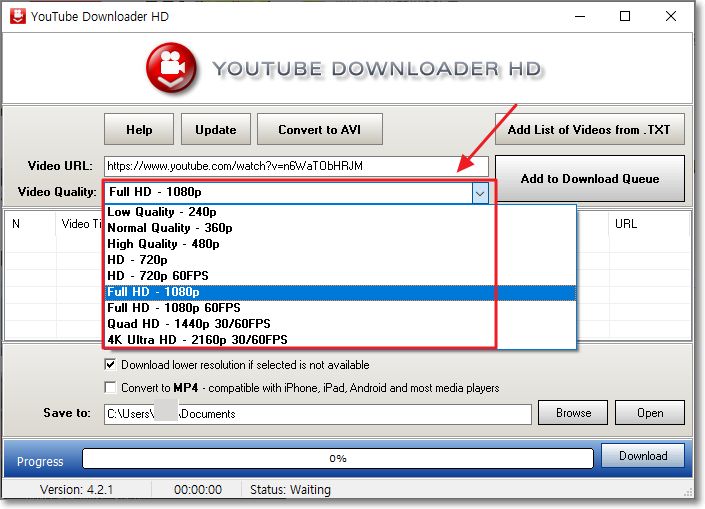Image resolution: width=705 pixels, height=509 pixels.
Task: Open the Help button
Action: point(139,129)
